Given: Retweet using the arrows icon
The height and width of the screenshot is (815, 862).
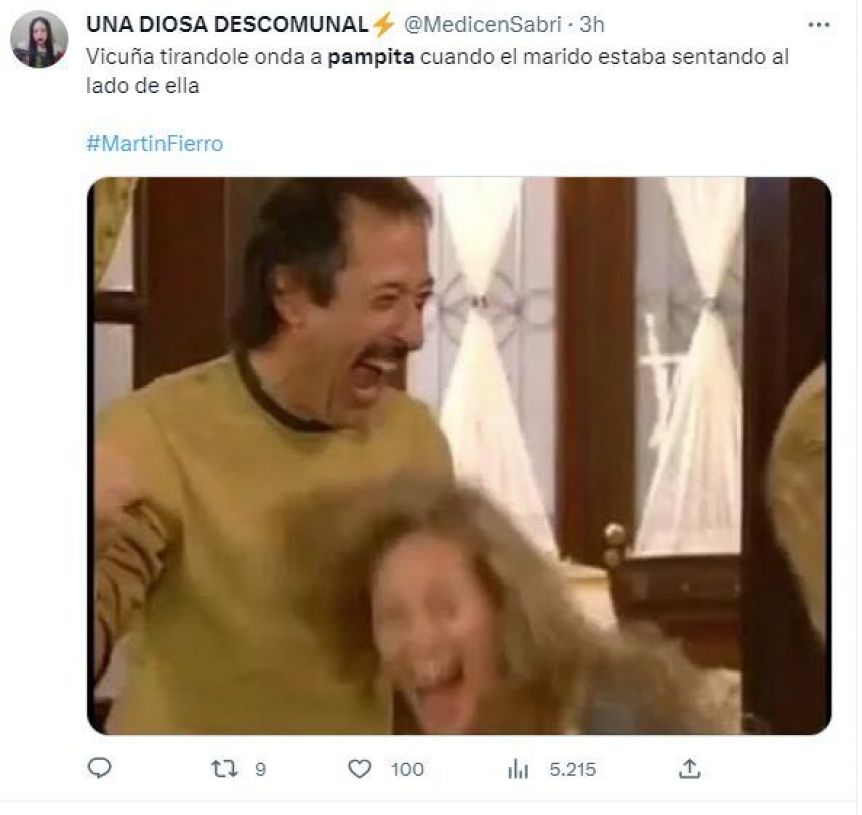Looking at the screenshot, I should coord(225,769).
